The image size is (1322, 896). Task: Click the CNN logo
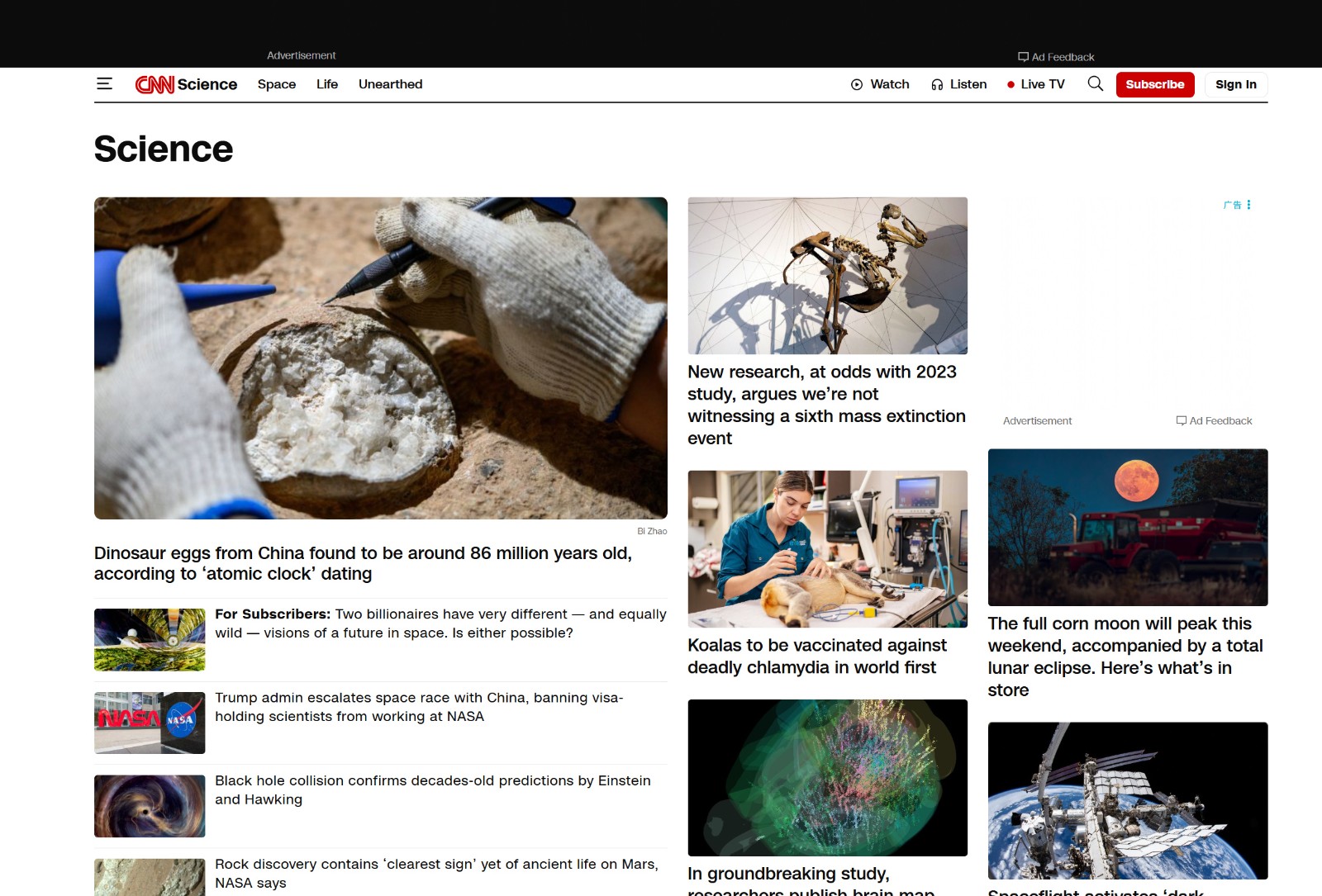[155, 84]
